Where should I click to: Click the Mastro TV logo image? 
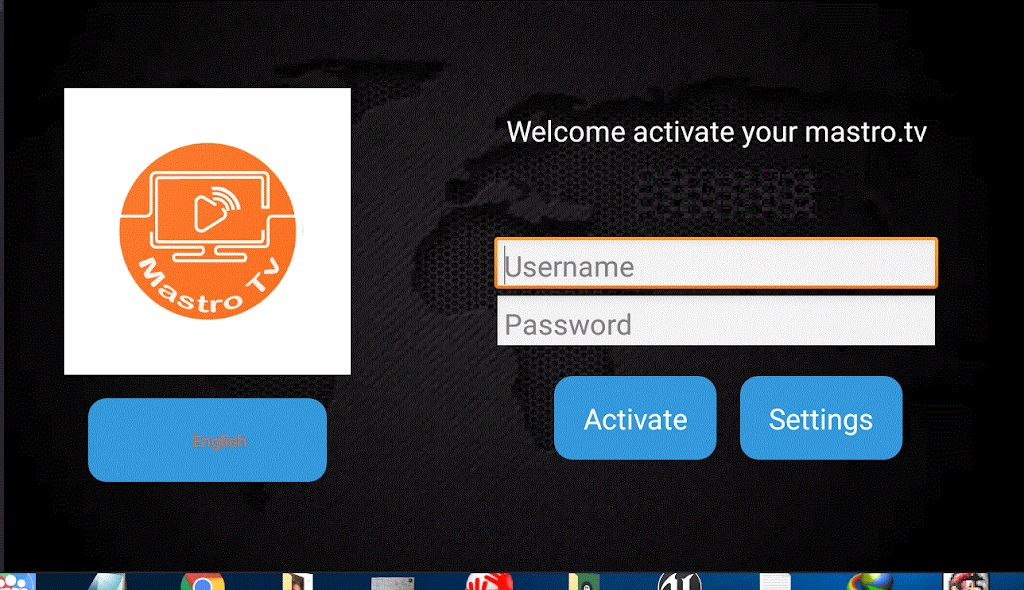pos(207,231)
